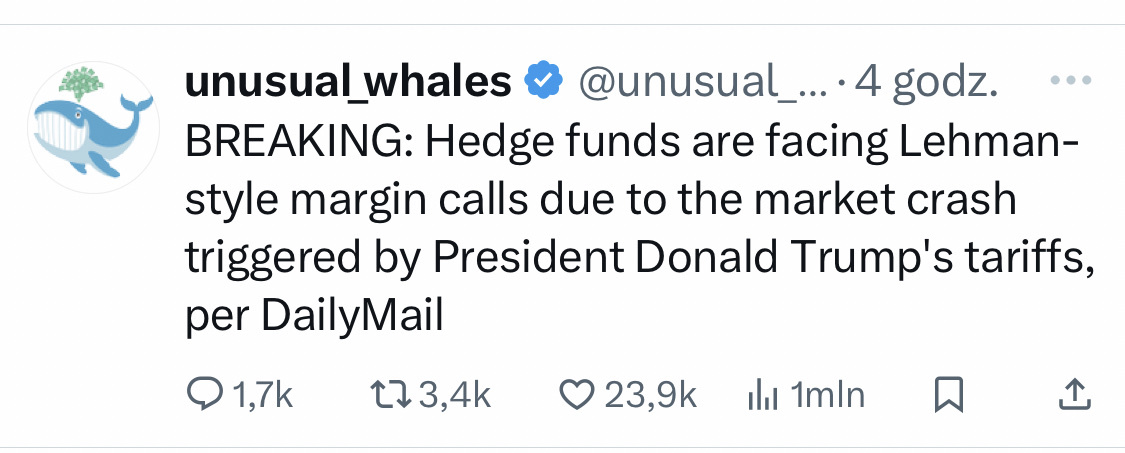1125x453 pixels.
Task: Open view analytics bar chart icon
Action: point(763,395)
